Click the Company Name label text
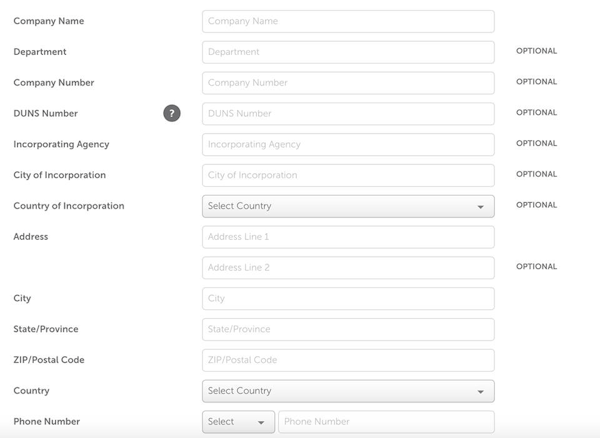Viewport: 600px width, 438px height. 49,21
